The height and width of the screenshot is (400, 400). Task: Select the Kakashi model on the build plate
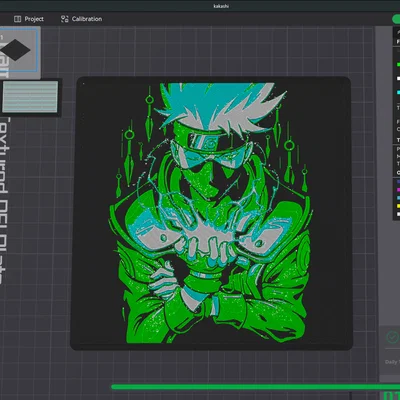click(x=211, y=213)
